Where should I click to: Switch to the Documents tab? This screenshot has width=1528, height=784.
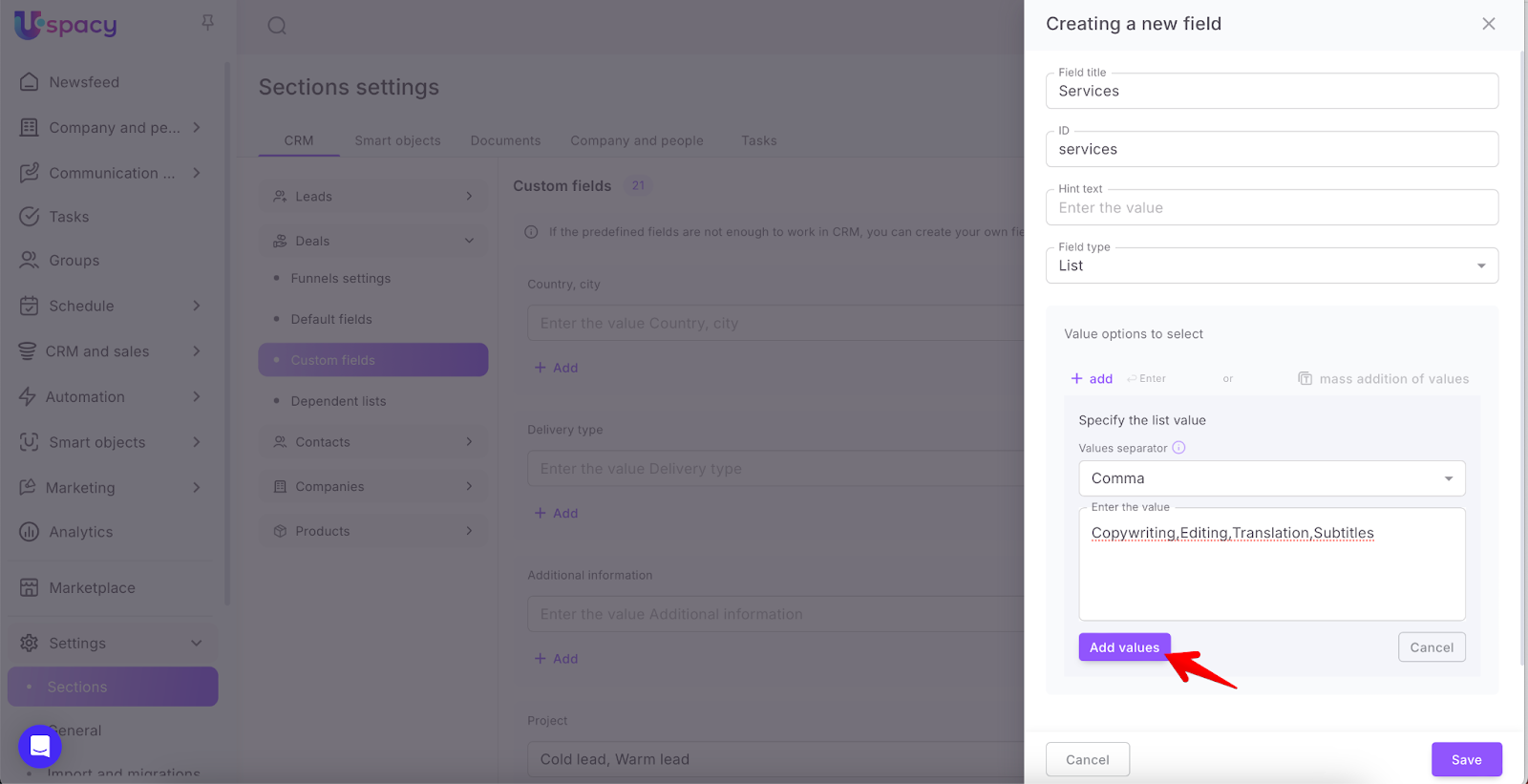pos(505,140)
